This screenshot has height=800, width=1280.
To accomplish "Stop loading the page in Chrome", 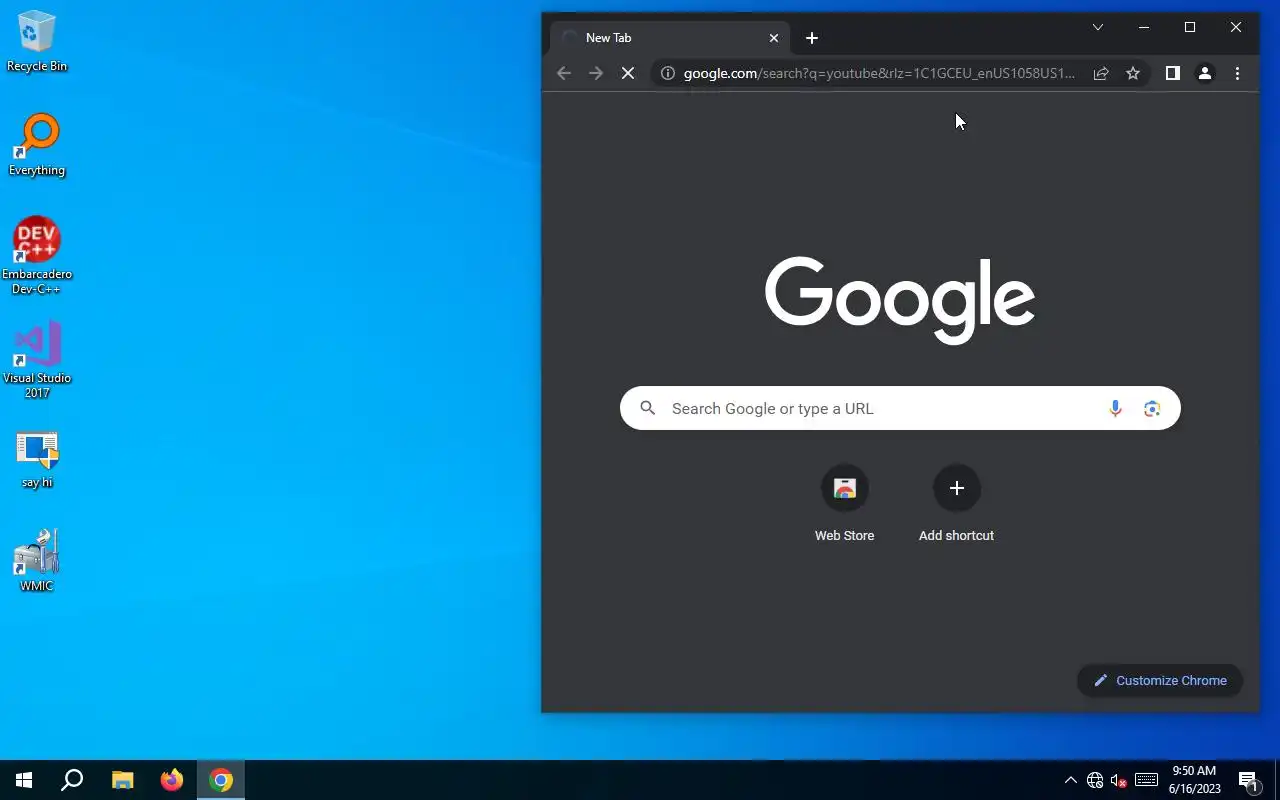I will pyautogui.click(x=628, y=73).
